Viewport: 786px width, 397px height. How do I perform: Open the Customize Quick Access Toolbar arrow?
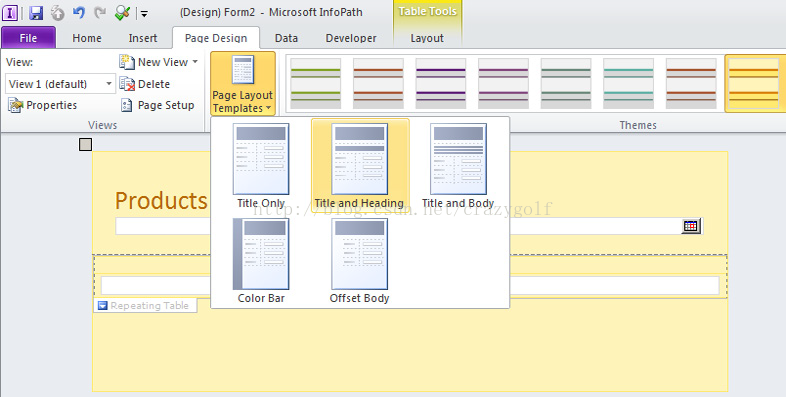click(144, 14)
